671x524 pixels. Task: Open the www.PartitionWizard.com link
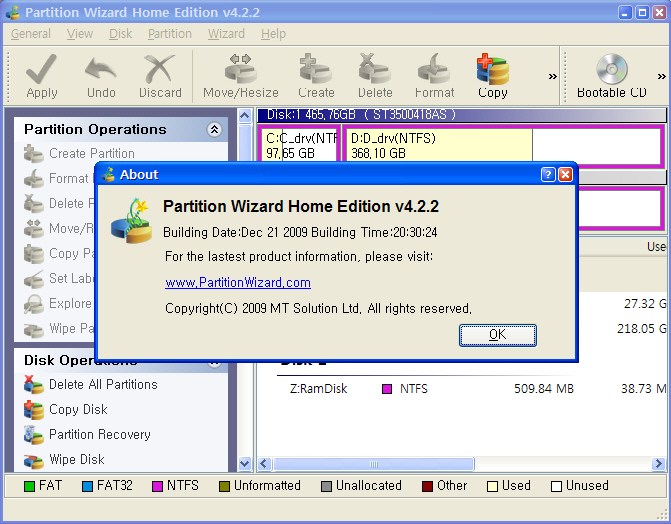pos(238,283)
